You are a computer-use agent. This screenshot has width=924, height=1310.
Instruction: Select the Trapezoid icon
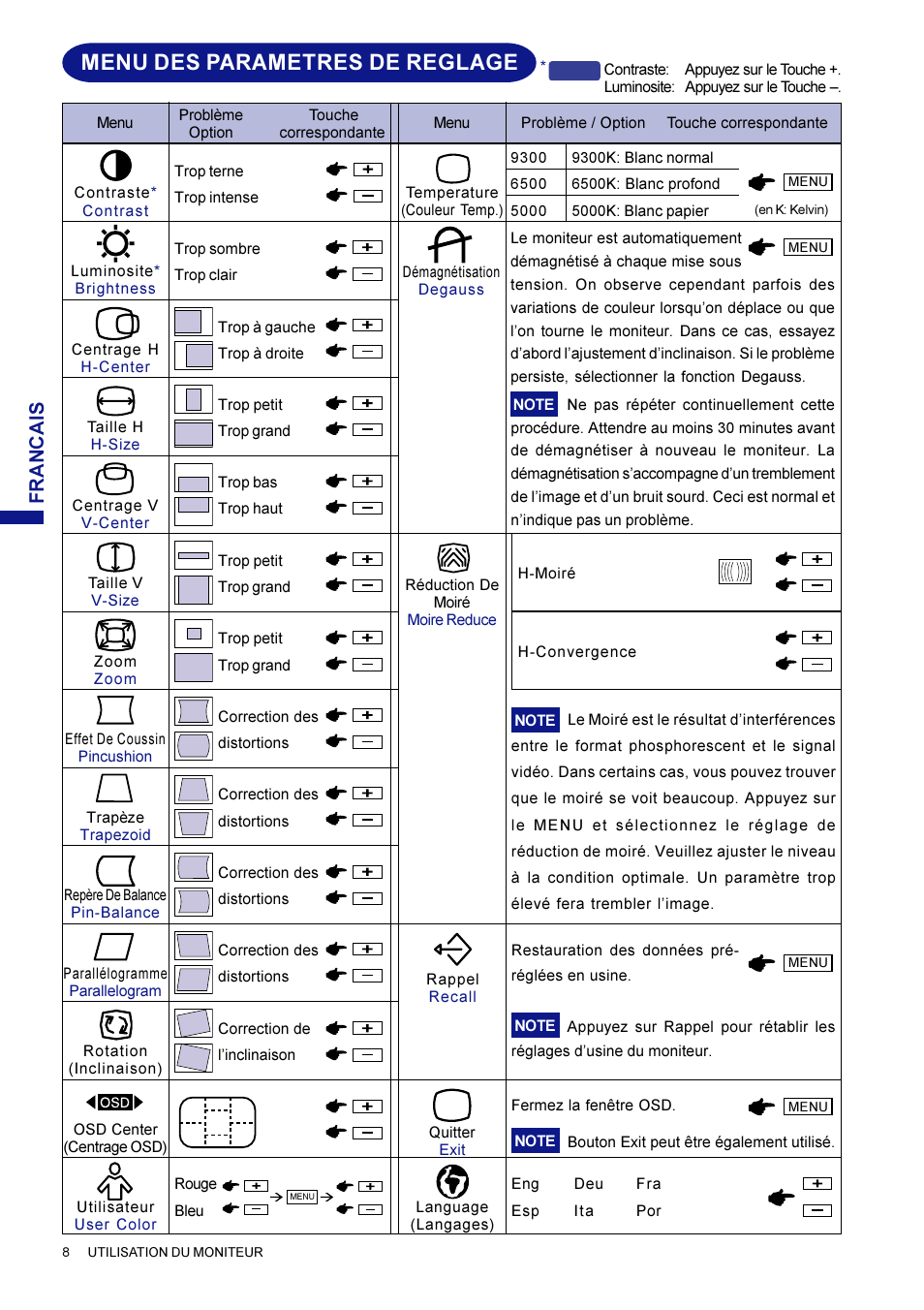pyautogui.click(x=114, y=788)
